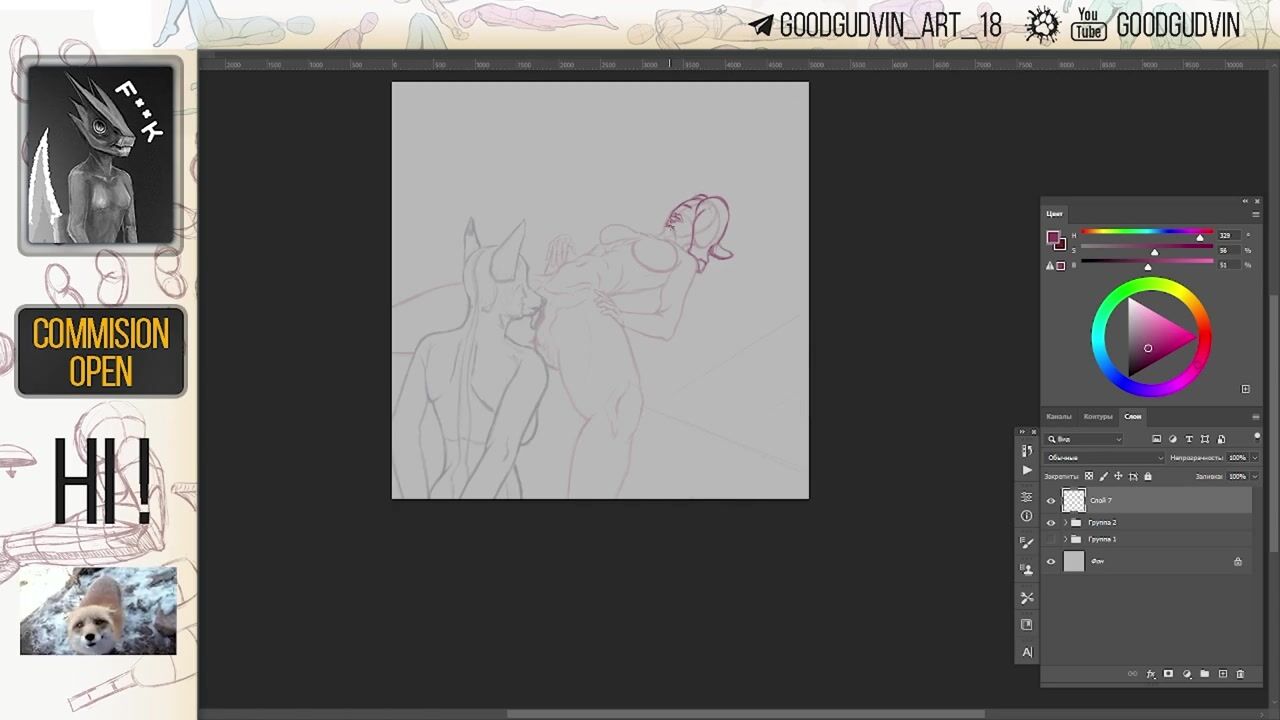This screenshot has height=720, width=1280.
Task: Open the Character panel icon
Action: click(1027, 652)
